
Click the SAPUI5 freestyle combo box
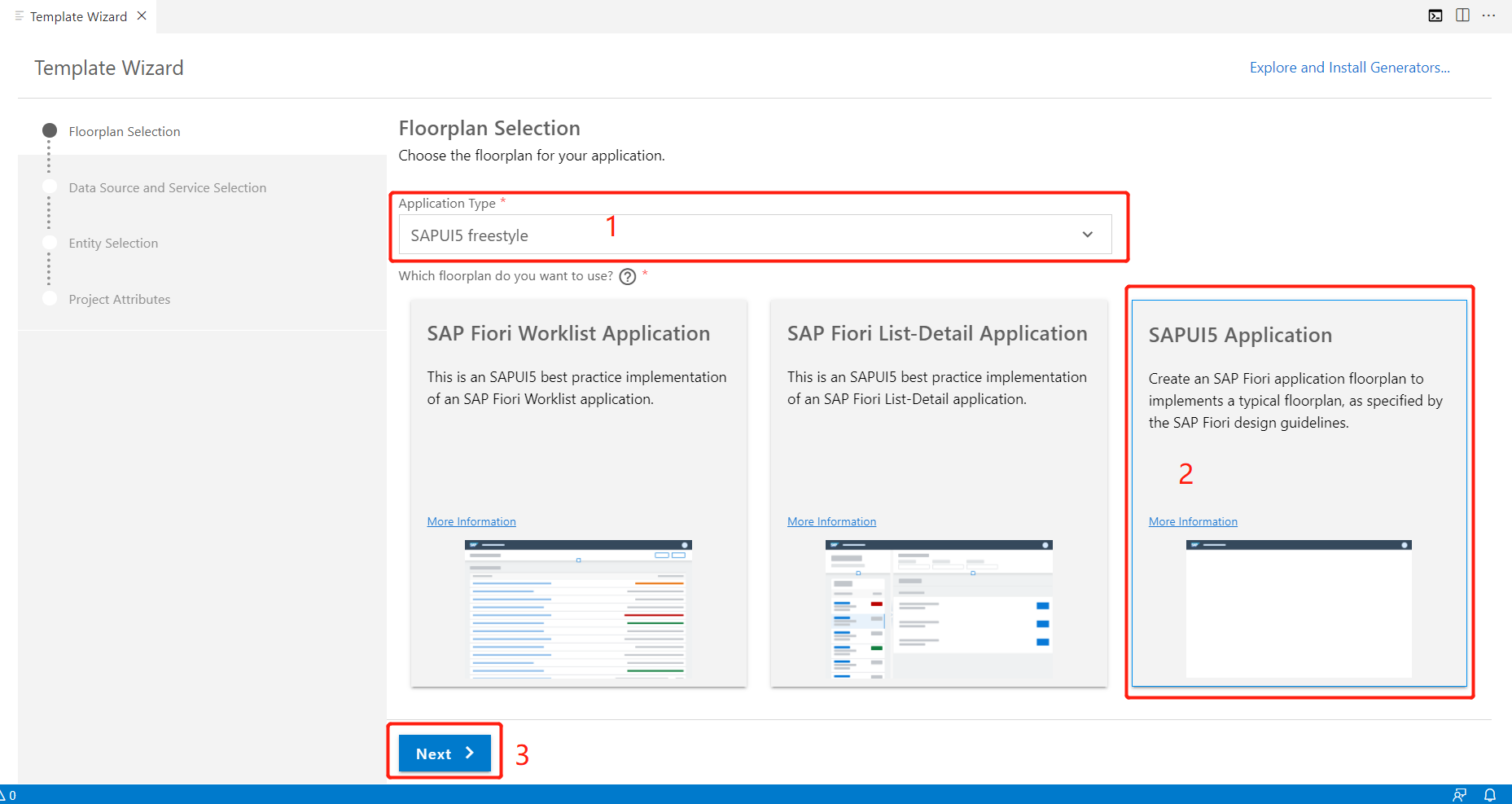pyautogui.click(x=755, y=235)
